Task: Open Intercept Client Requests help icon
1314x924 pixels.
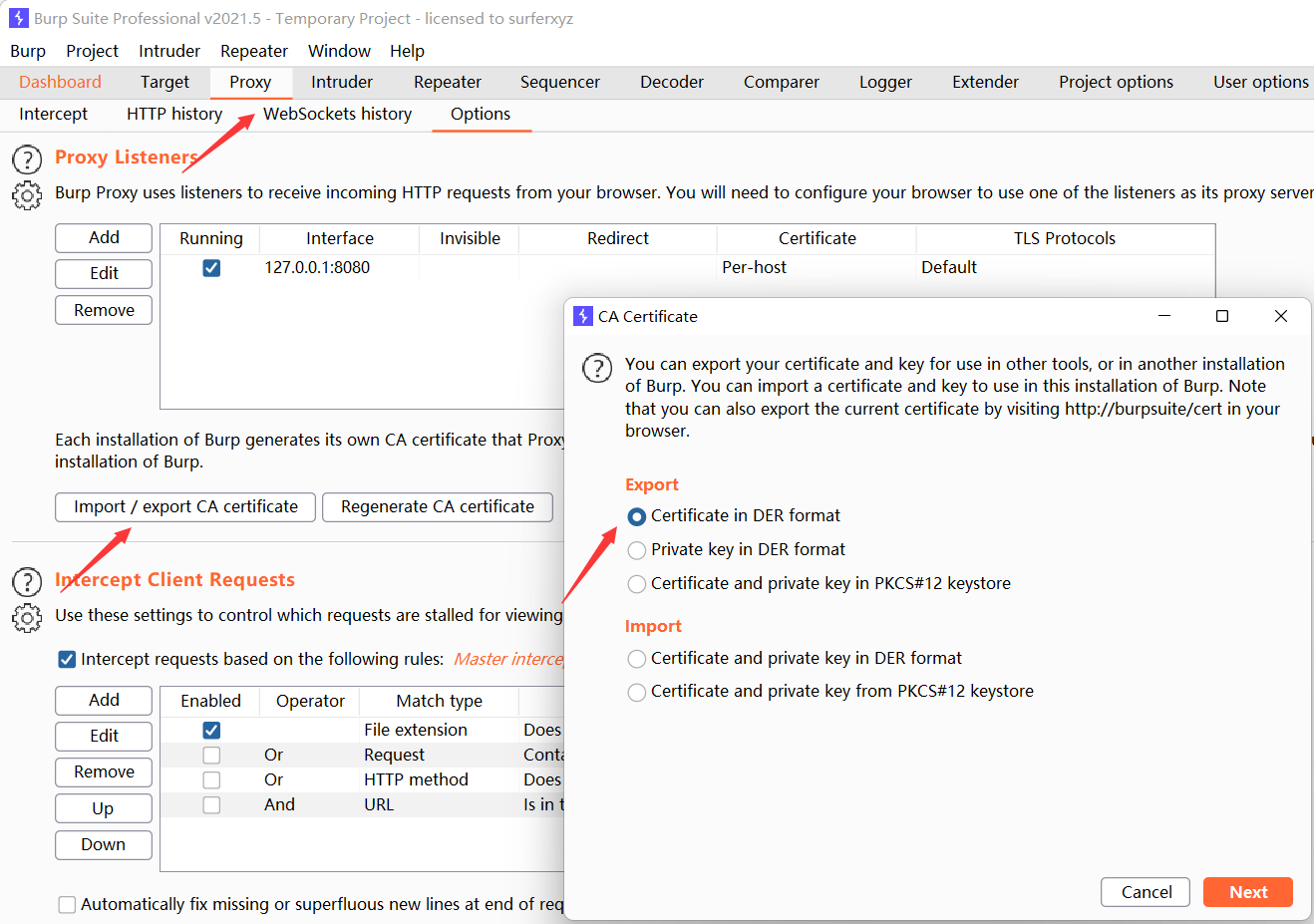Action: [x=27, y=582]
